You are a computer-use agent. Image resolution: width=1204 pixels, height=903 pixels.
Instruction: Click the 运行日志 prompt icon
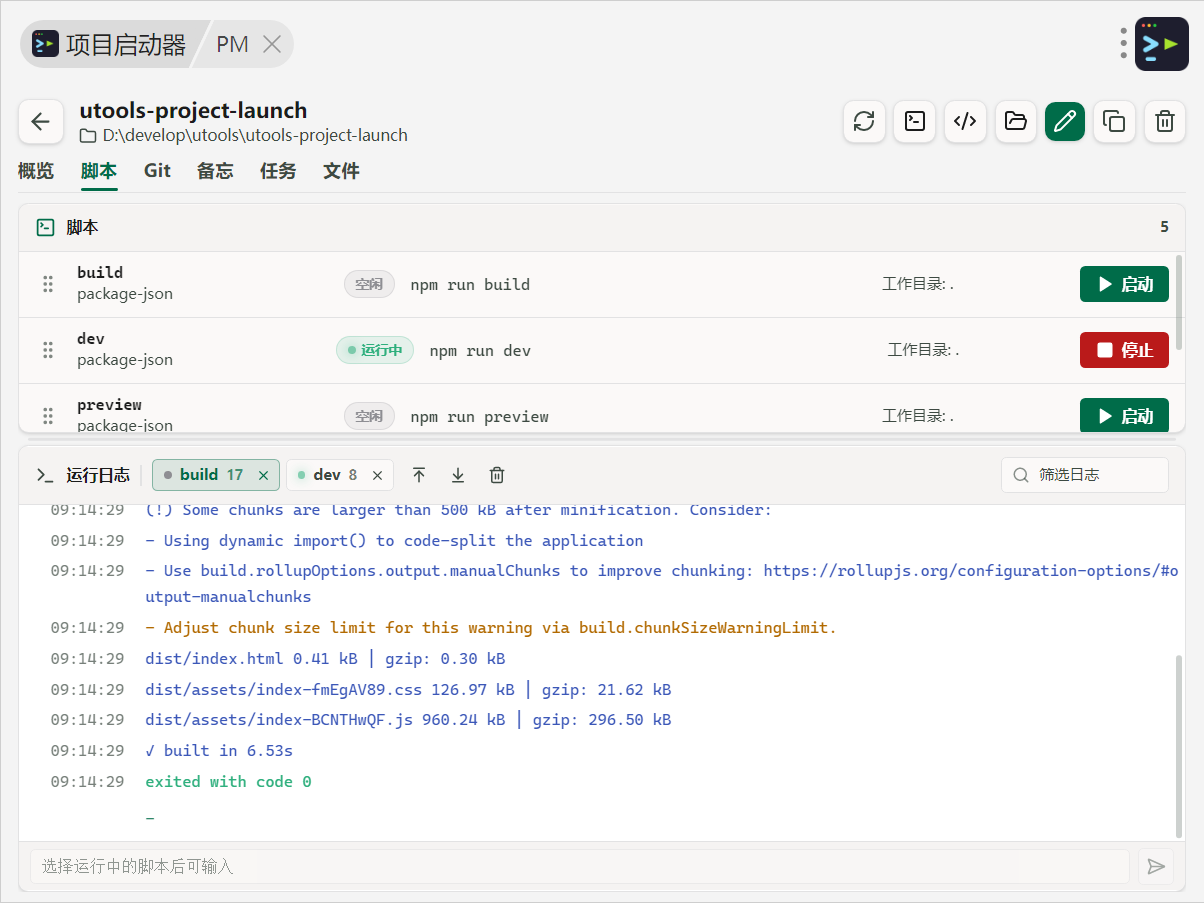[45, 475]
